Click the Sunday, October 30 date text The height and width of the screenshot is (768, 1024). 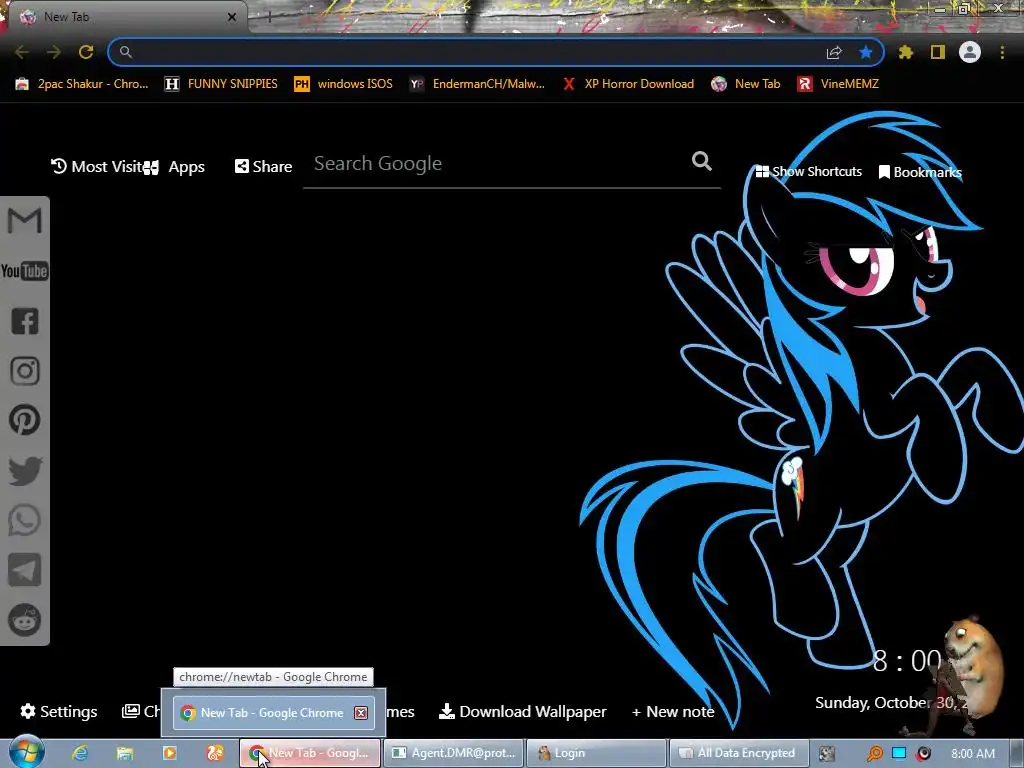coord(891,703)
